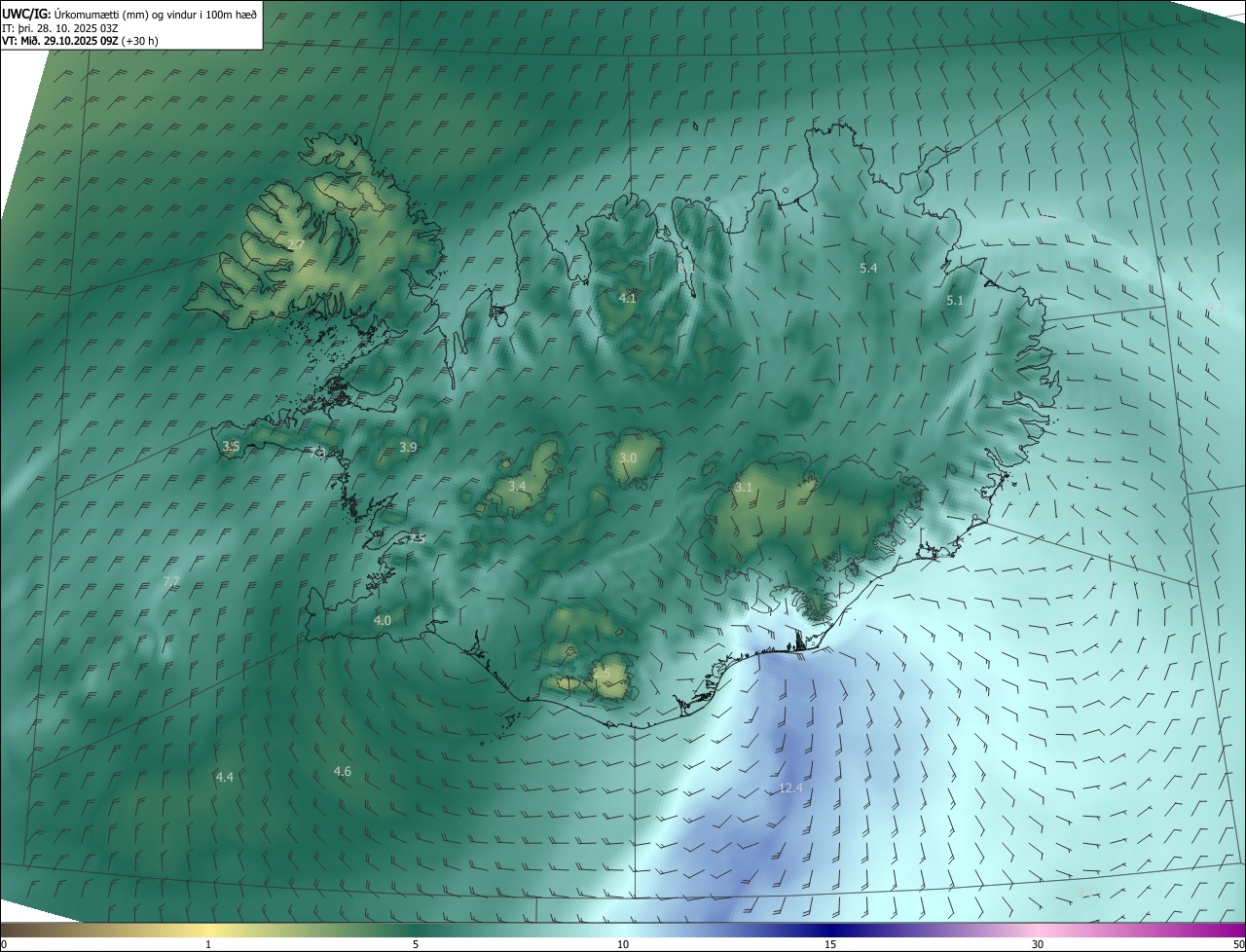The image size is (1246, 952).
Task: Click the 4.0 value on the southwest peninsula
Action: (x=383, y=620)
